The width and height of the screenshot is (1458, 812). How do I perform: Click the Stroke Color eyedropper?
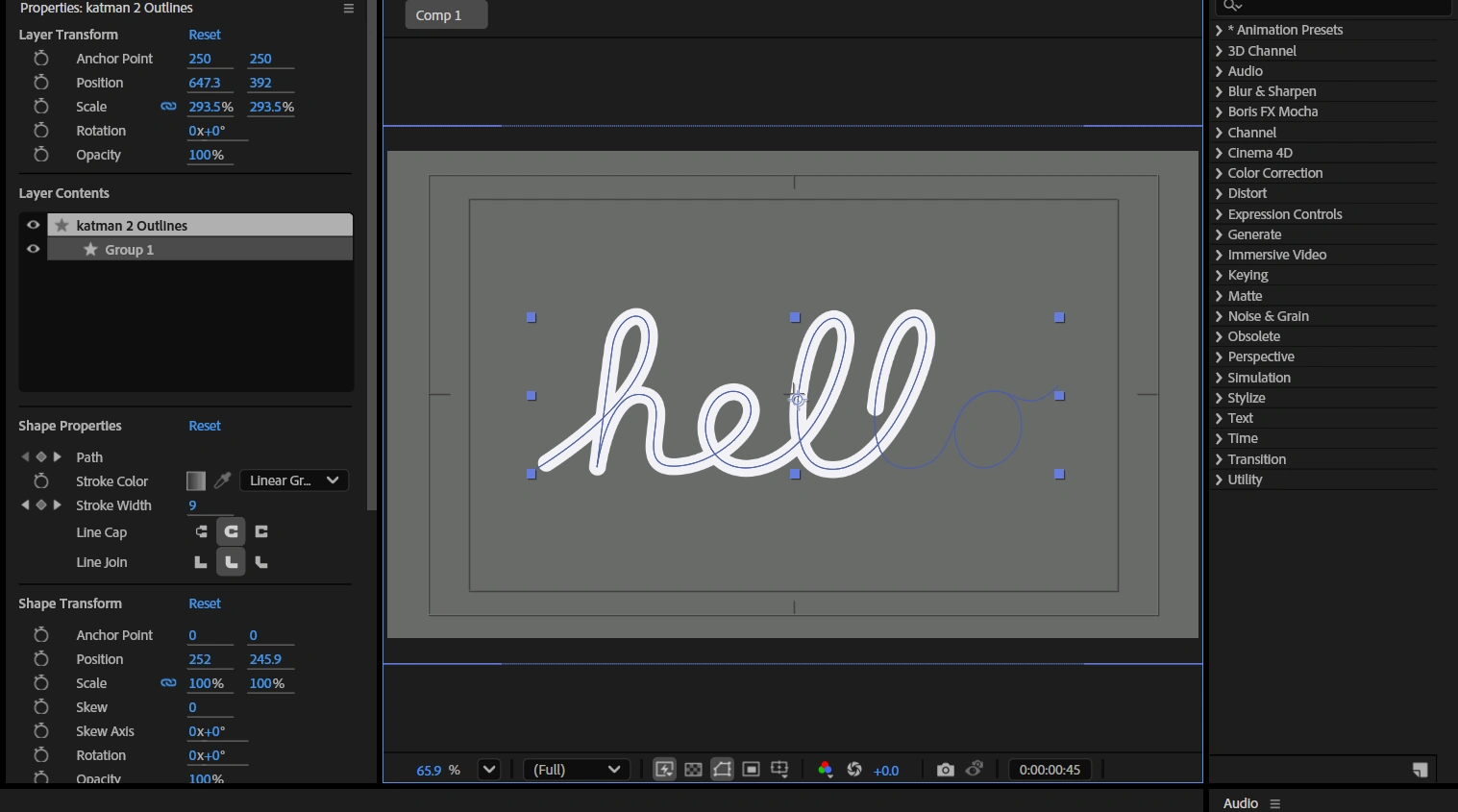point(222,480)
